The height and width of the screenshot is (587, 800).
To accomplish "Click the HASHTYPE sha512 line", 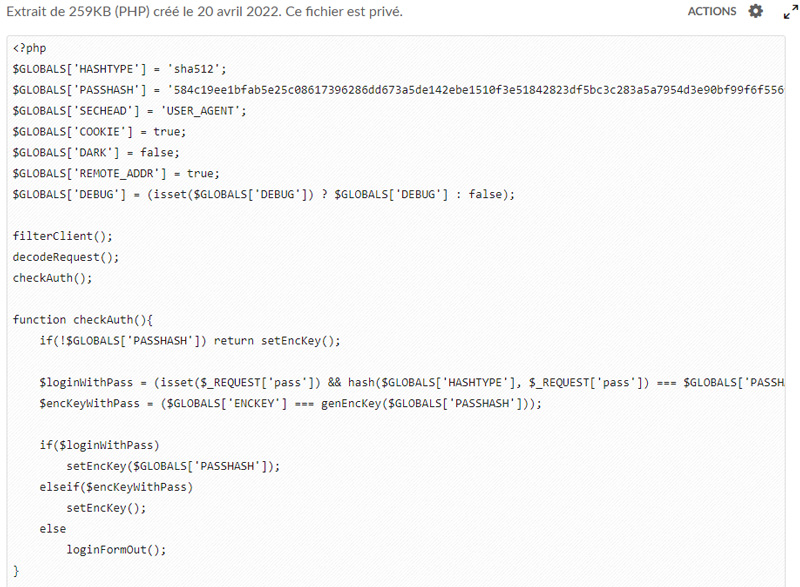I will (119, 69).
